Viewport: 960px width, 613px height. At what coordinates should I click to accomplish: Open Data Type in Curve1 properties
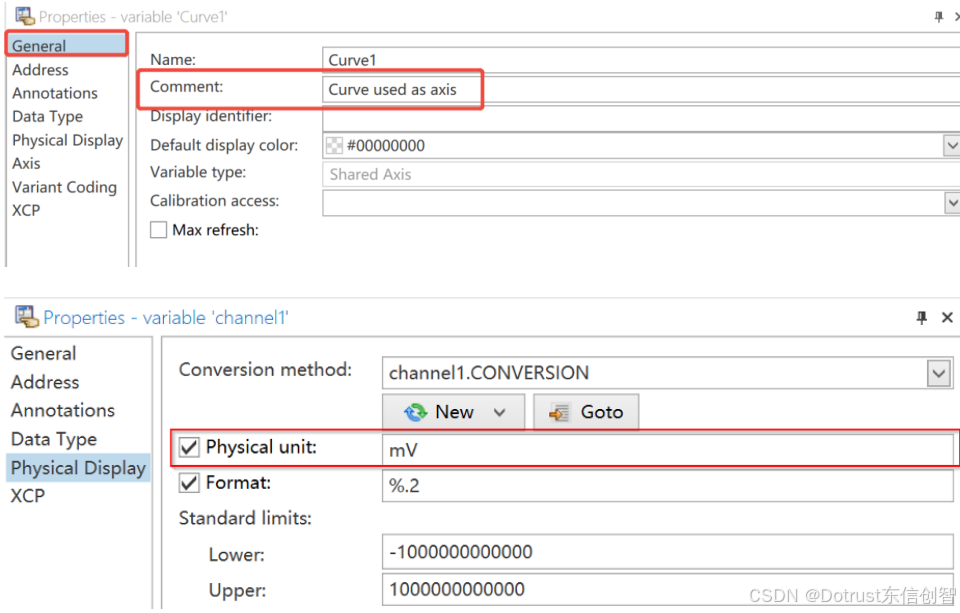click(48, 116)
